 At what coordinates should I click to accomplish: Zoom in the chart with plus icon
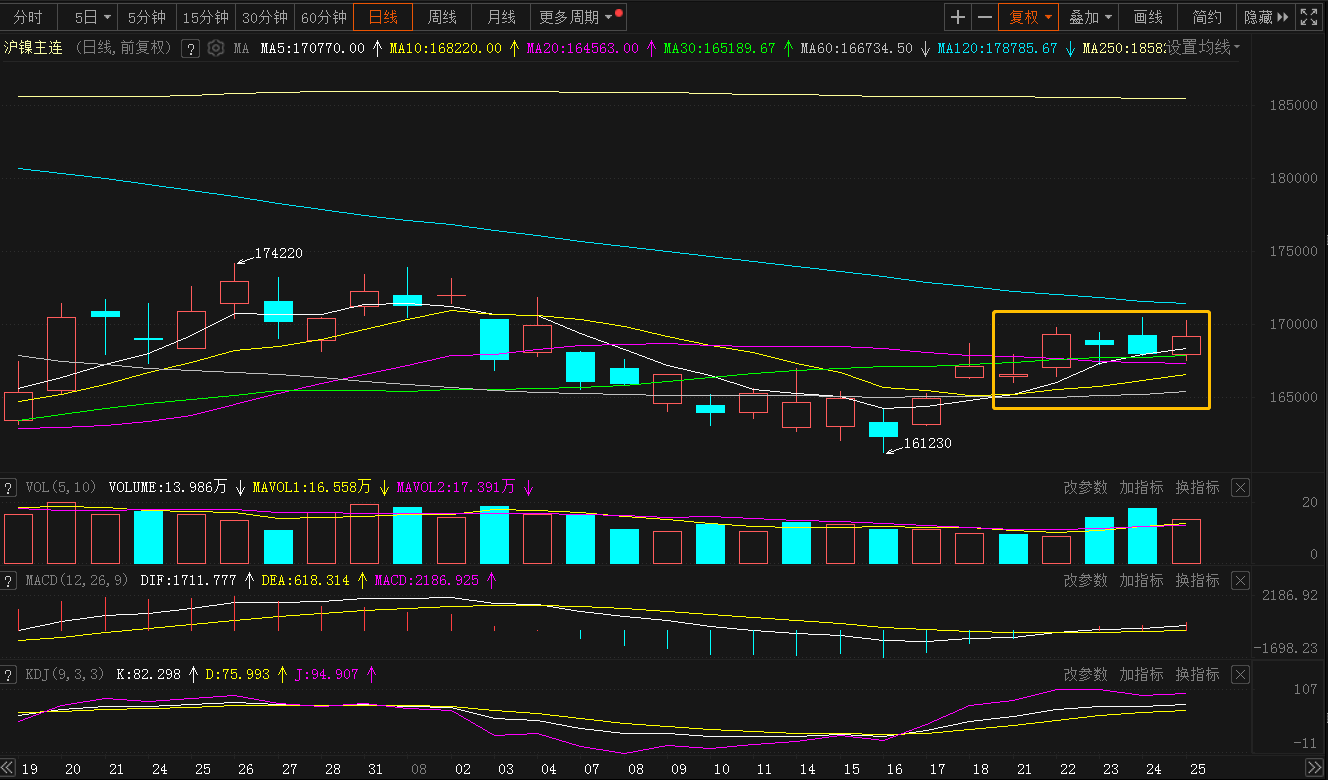[958, 17]
